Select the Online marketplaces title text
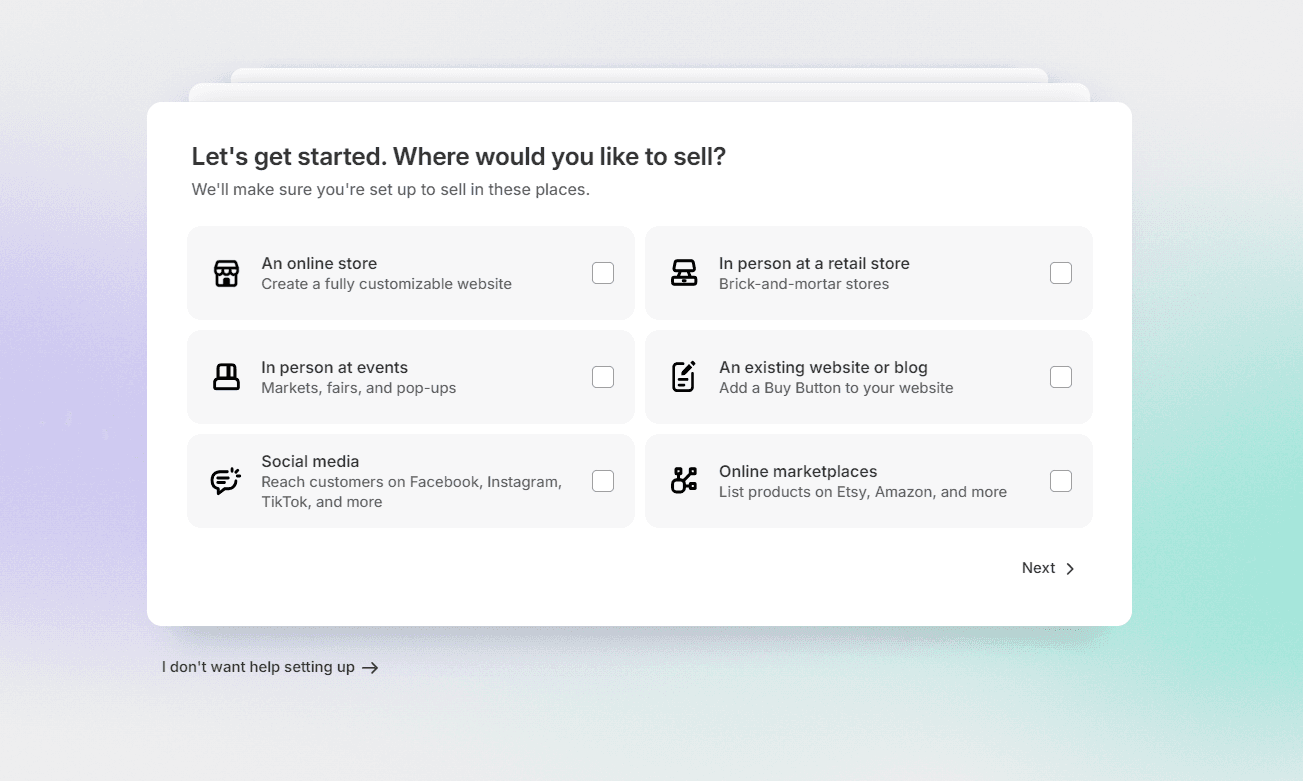 click(798, 471)
